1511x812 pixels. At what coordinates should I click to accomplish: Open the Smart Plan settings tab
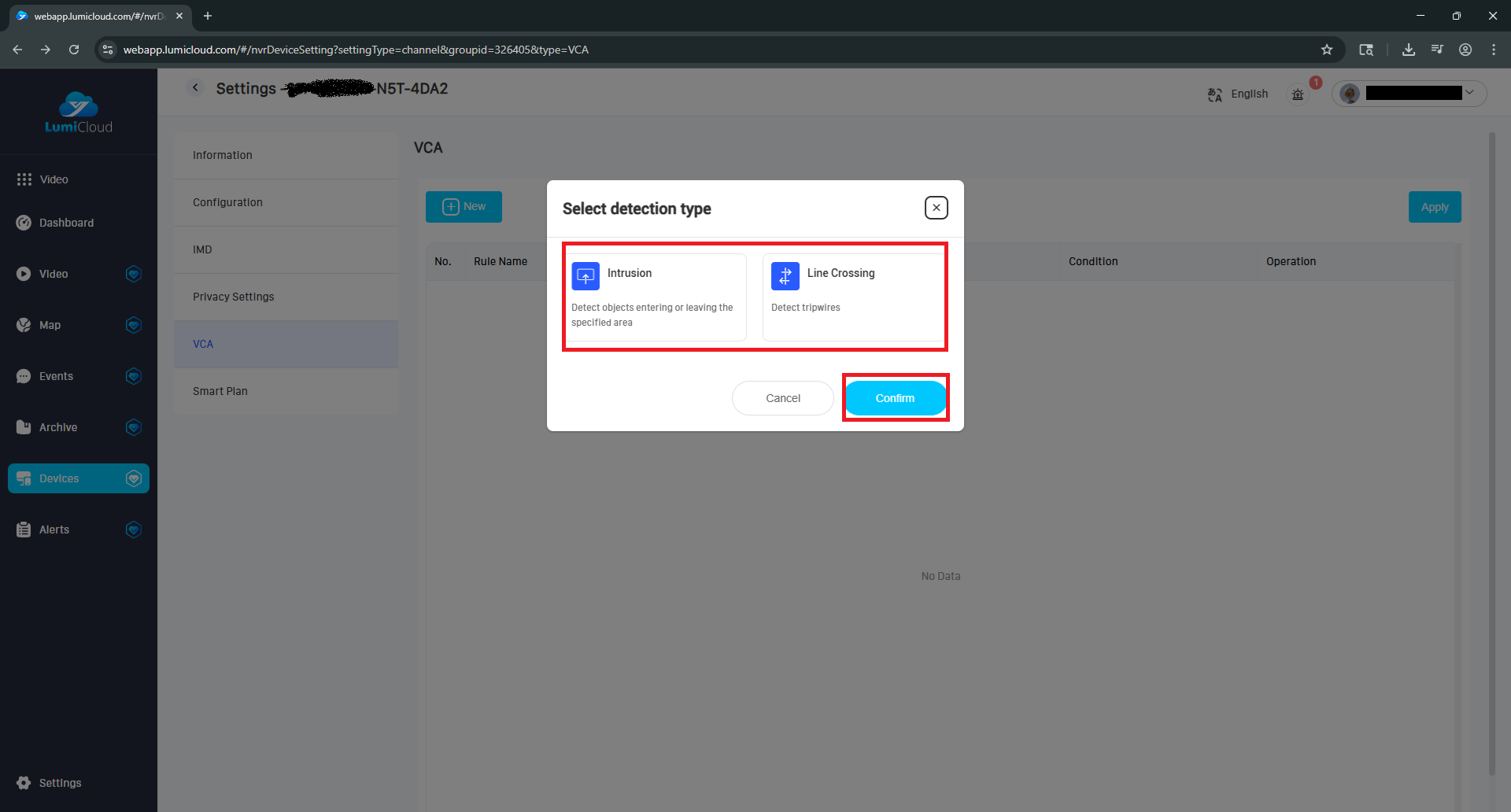click(x=220, y=391)
